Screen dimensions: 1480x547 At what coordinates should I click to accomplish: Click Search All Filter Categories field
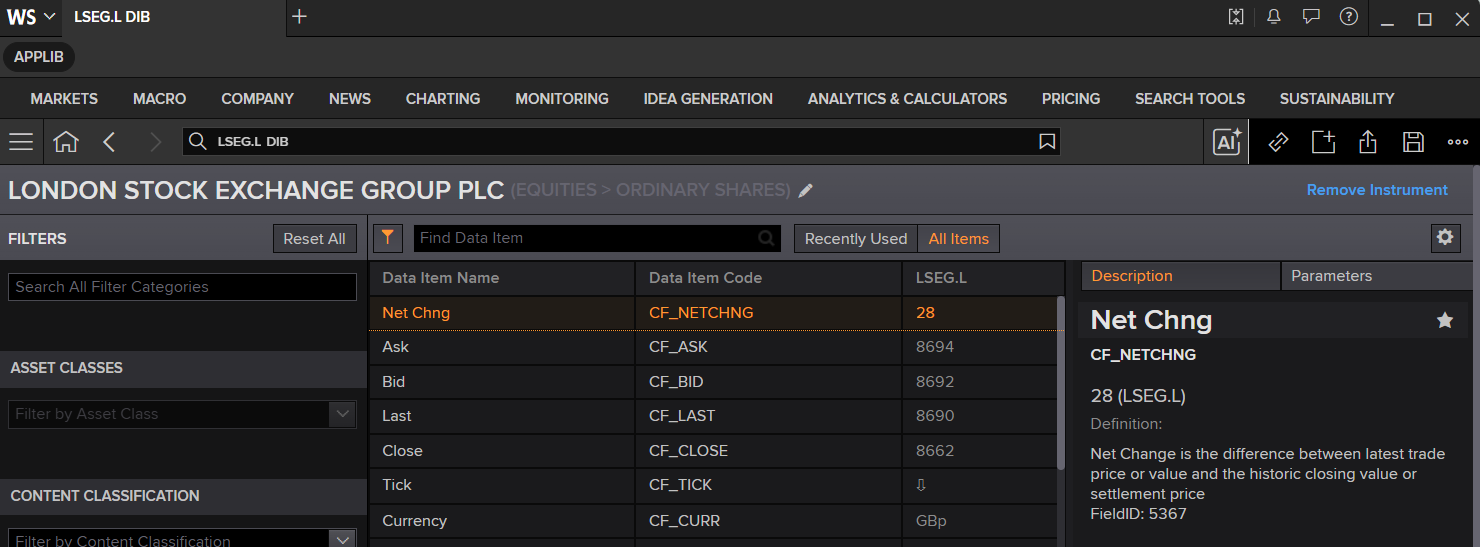tap(182, 287)
